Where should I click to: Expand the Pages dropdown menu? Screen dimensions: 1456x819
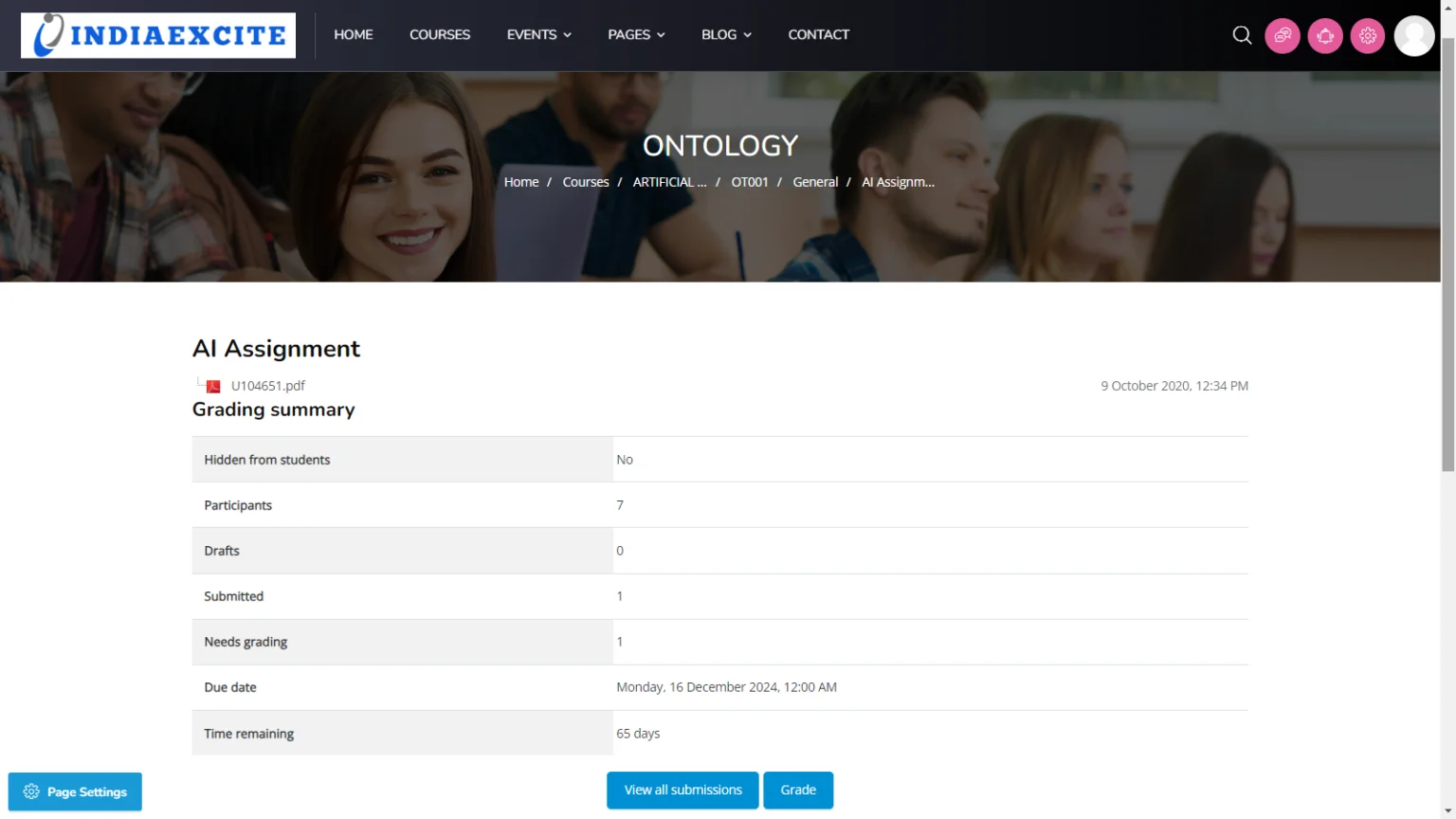point(636,35)
